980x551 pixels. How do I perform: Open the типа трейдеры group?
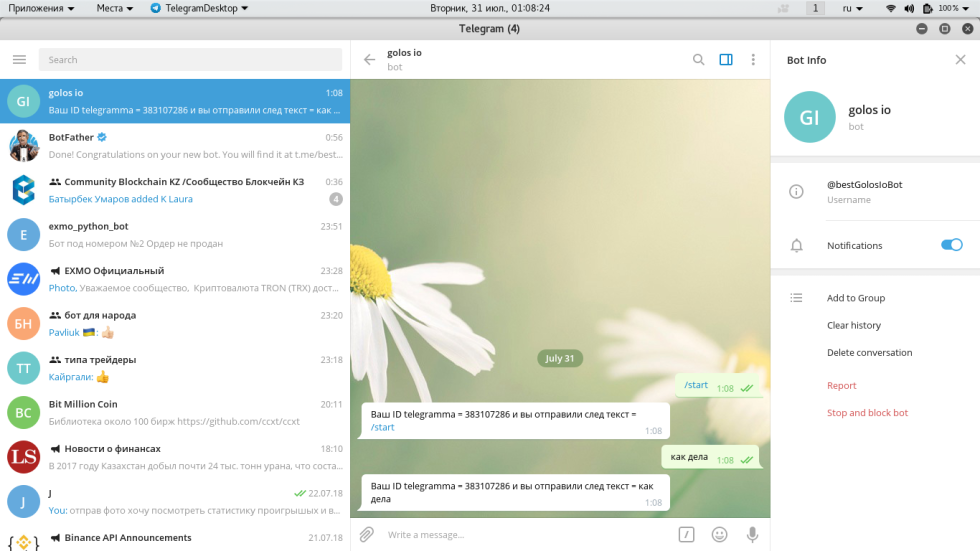click(175, 368)
